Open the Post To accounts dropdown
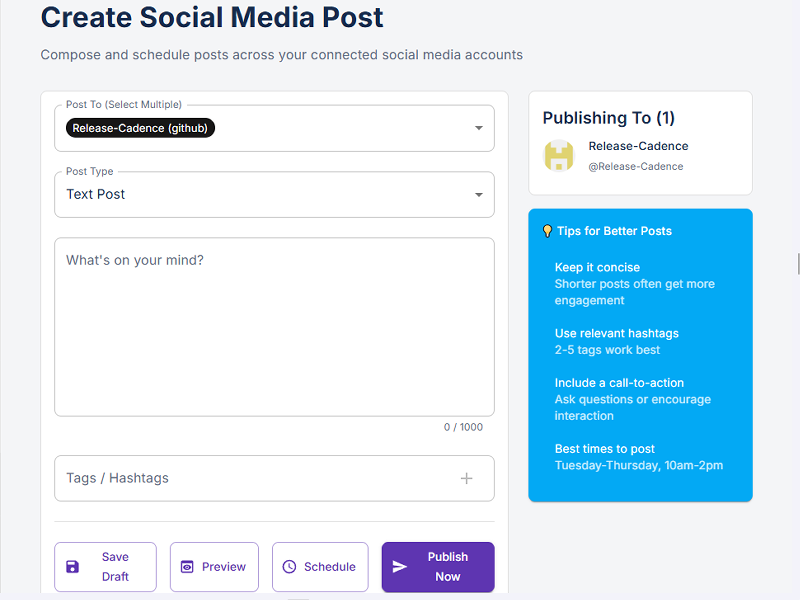Viewport: 800px width, 600px height. pyautogui.click(x=478, y=128)
